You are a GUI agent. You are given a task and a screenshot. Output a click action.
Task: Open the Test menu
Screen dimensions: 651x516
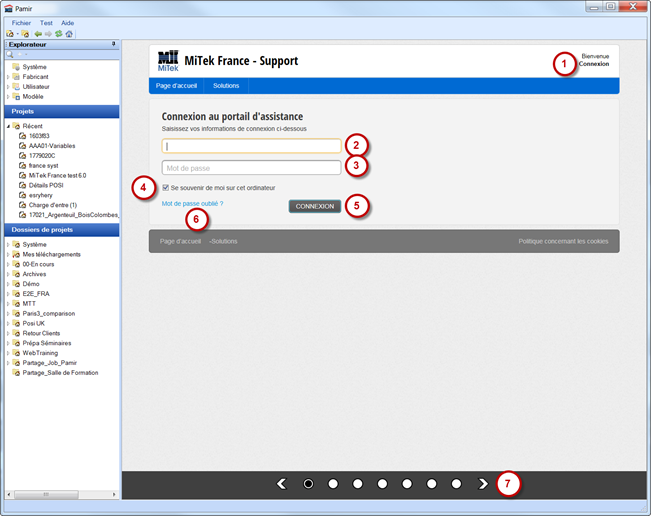46,23
